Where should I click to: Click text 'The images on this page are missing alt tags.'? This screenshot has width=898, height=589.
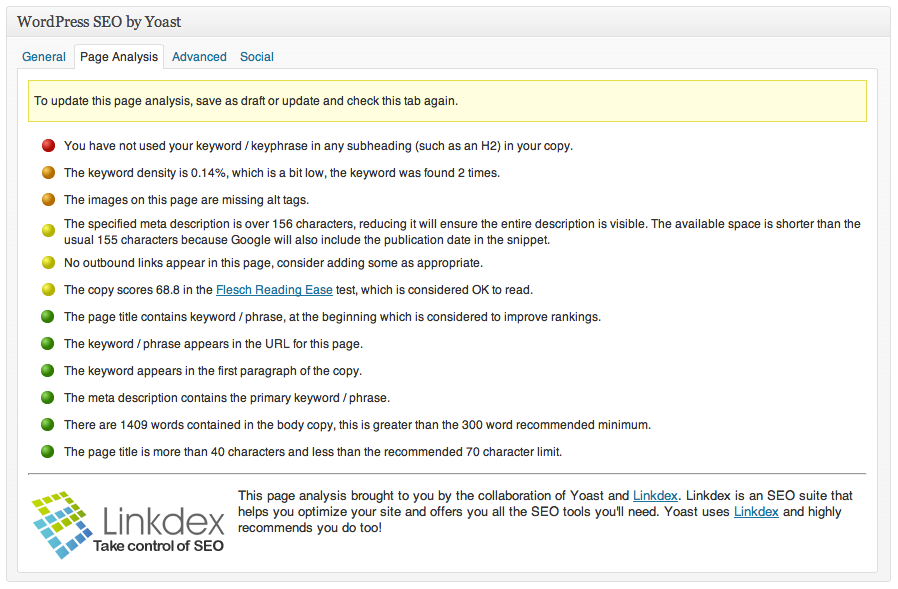click(187, 200)
